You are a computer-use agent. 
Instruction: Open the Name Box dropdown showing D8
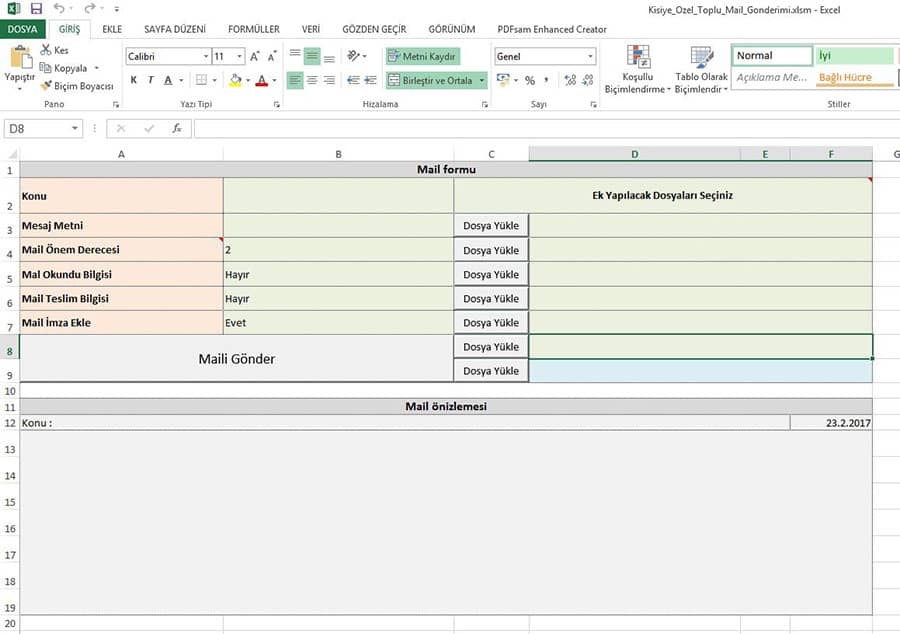click(76, 128)
